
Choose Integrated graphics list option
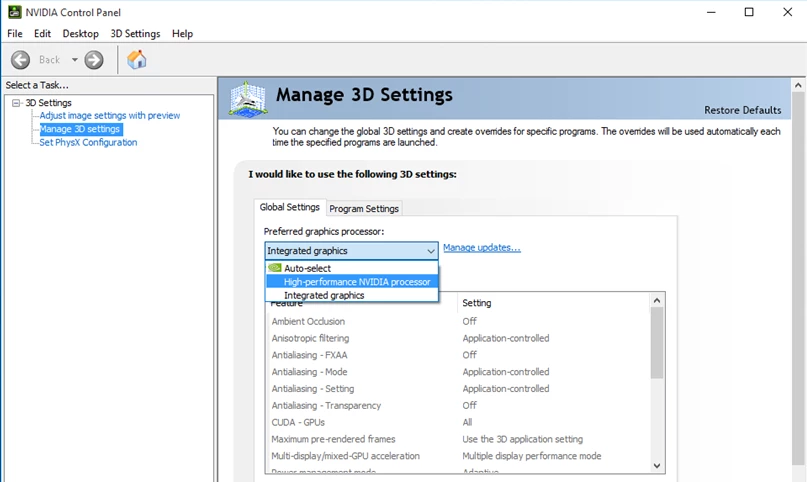coord(352,295)
